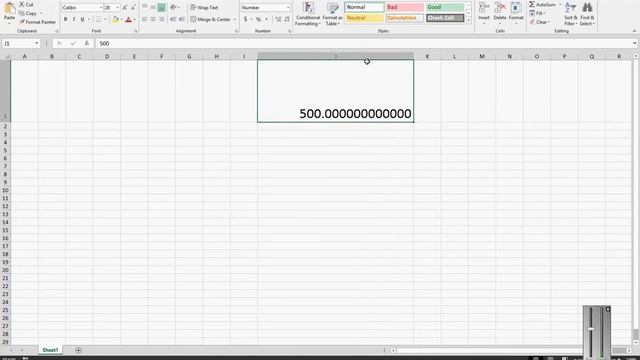Image resolution: width=640 pixels, height=360 pixels.
Task: Expand the cell styles gallery
Action: click(469, 20)
